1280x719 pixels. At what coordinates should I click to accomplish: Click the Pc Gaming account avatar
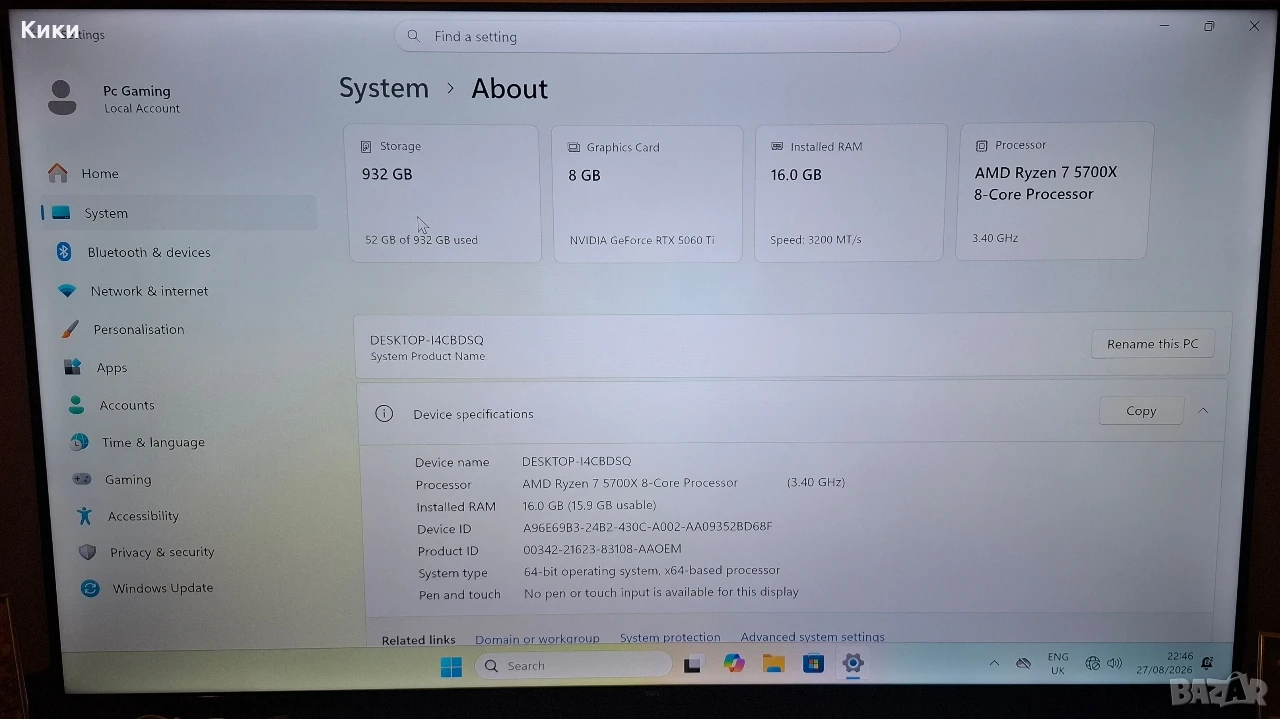(62, 98)
